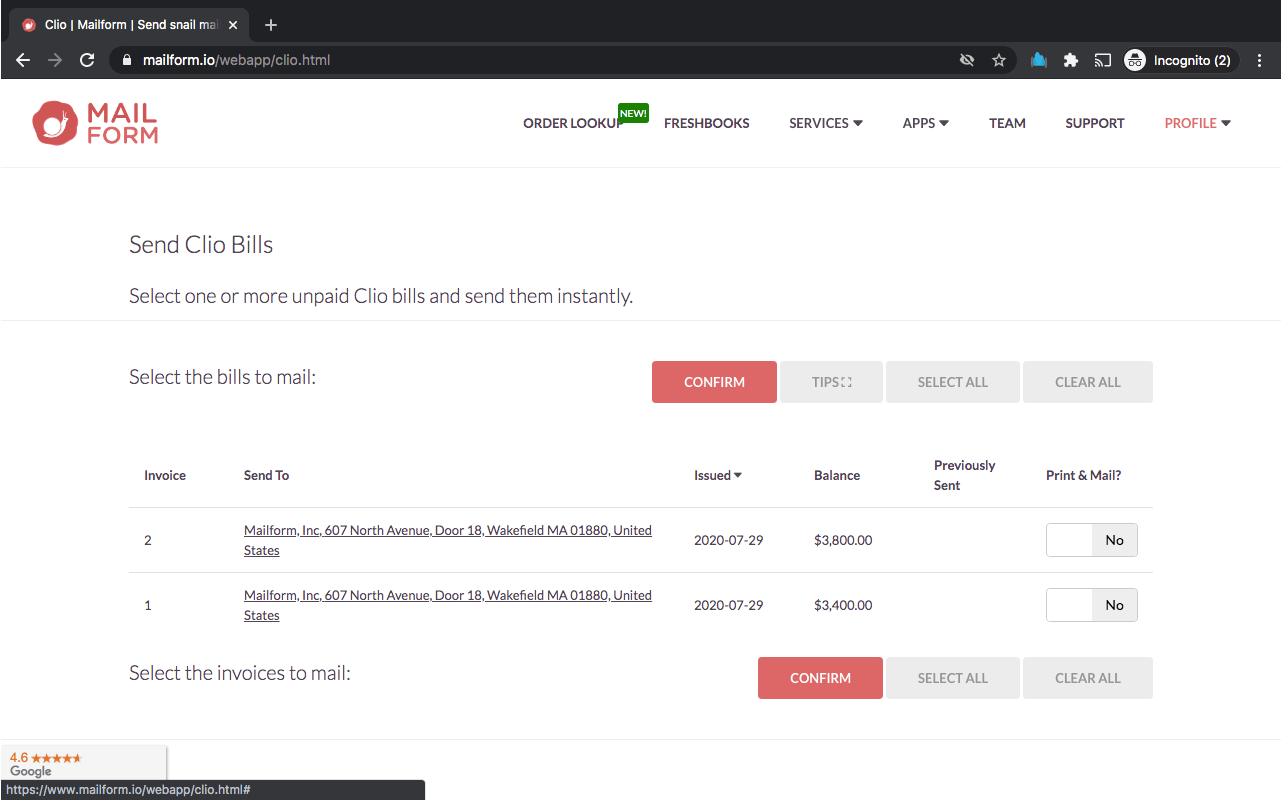Click the Balance column header
1281x801 pixels.
(x=837, y=475)
